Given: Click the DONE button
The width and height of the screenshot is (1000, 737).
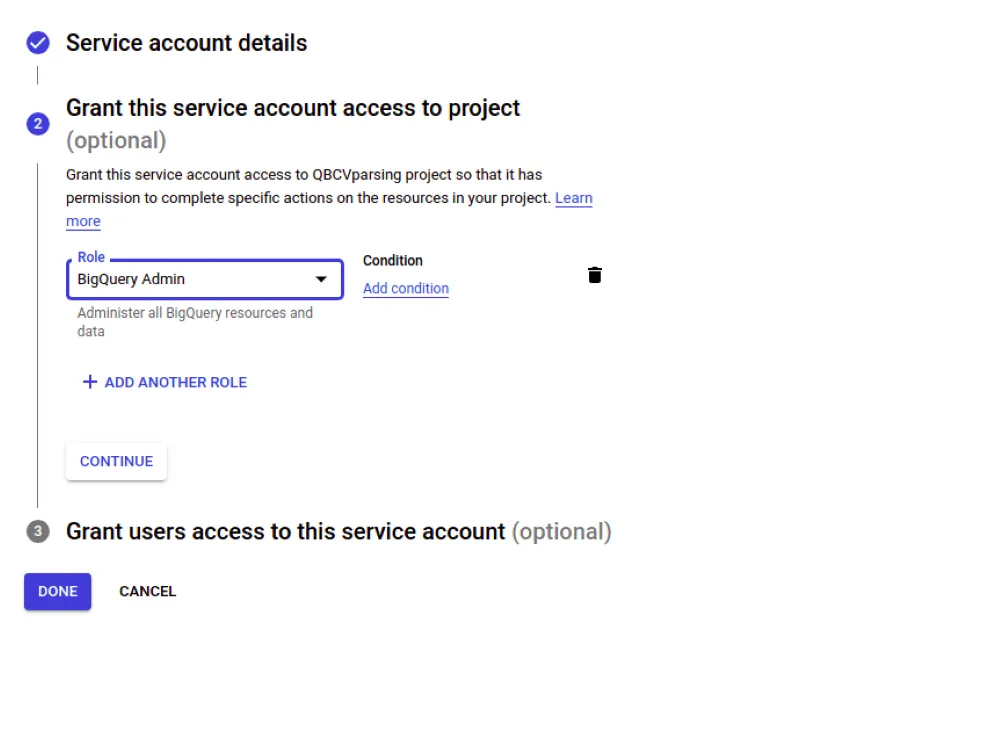Looking at the screenshot, I should (57, 591).
